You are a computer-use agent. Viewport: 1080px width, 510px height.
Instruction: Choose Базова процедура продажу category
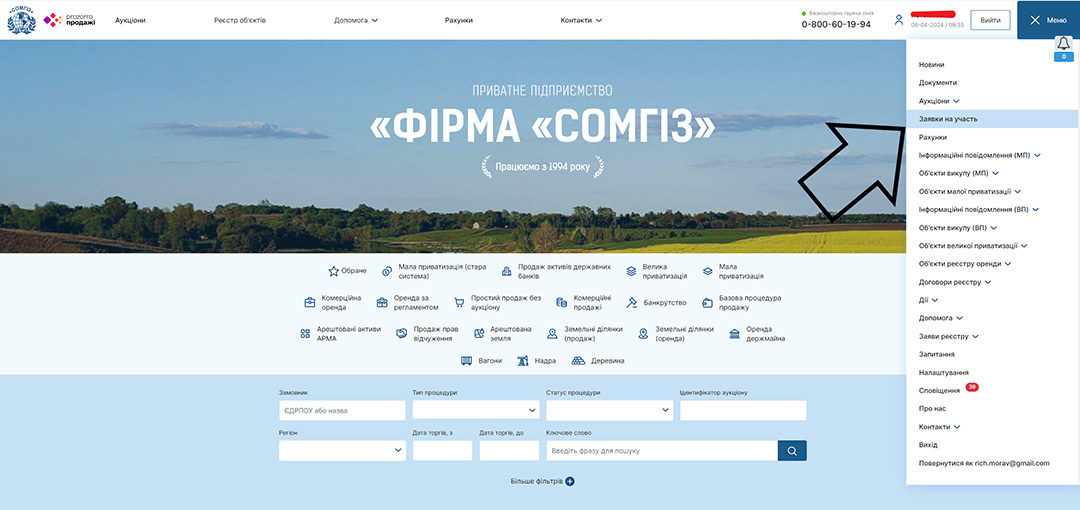click(742, 303)
